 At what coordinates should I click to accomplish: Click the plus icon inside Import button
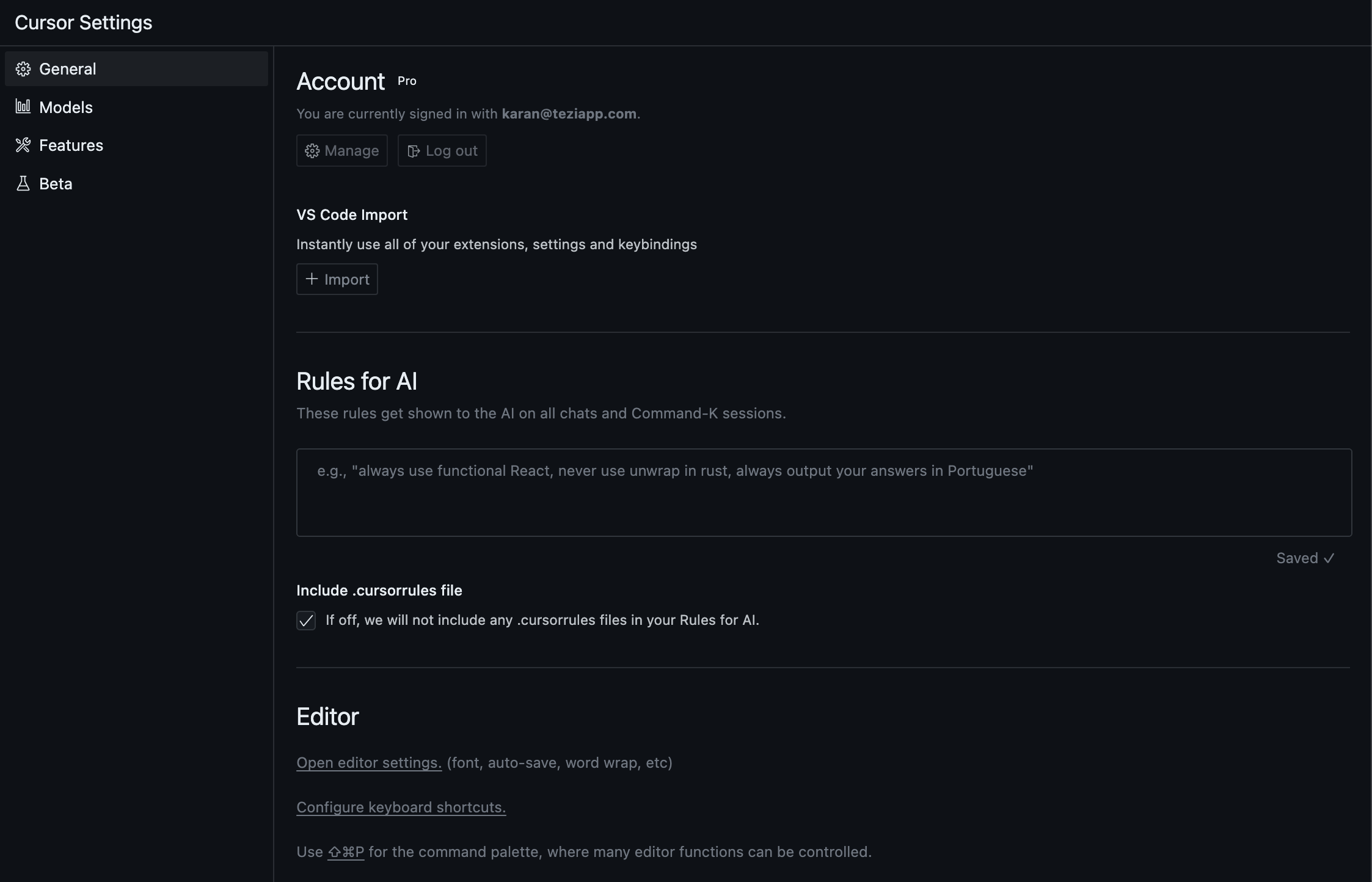312,279
